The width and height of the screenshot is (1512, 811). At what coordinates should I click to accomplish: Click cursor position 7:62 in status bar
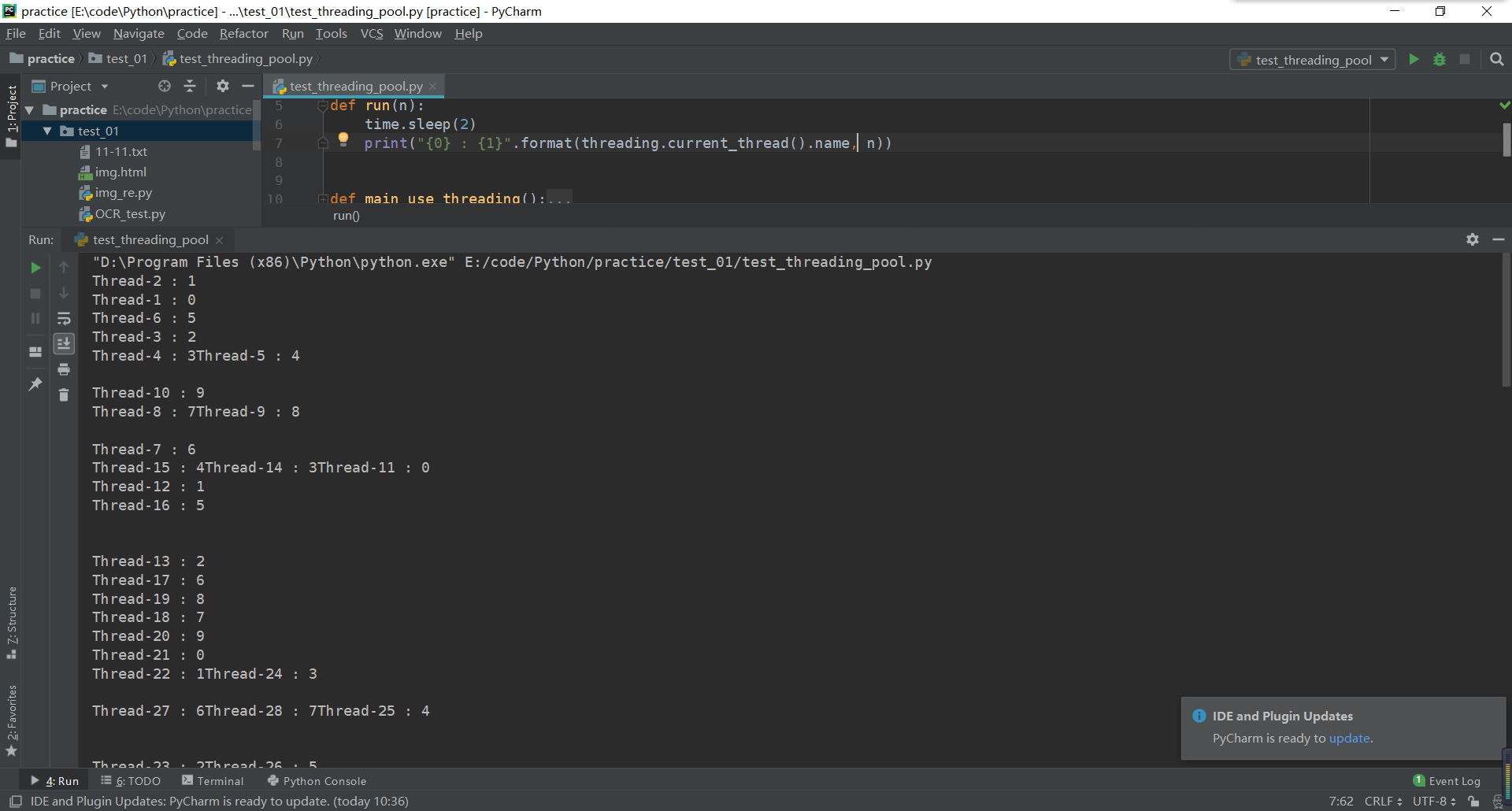tap(1341, 802)
